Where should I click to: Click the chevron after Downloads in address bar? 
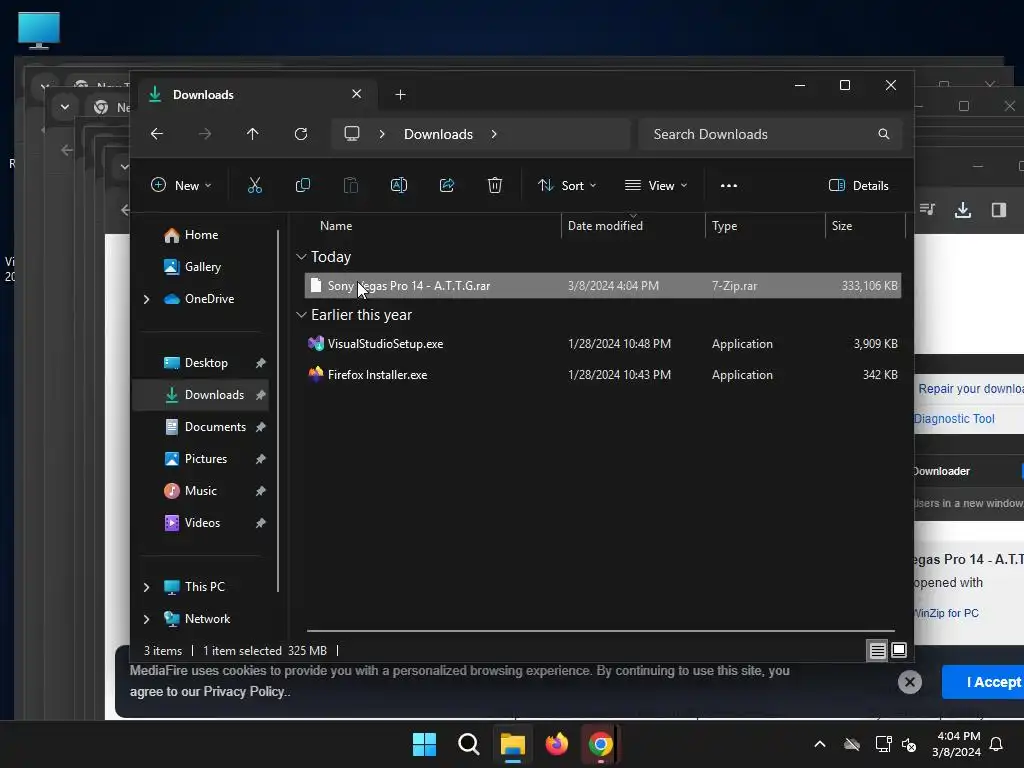[494, 134]
